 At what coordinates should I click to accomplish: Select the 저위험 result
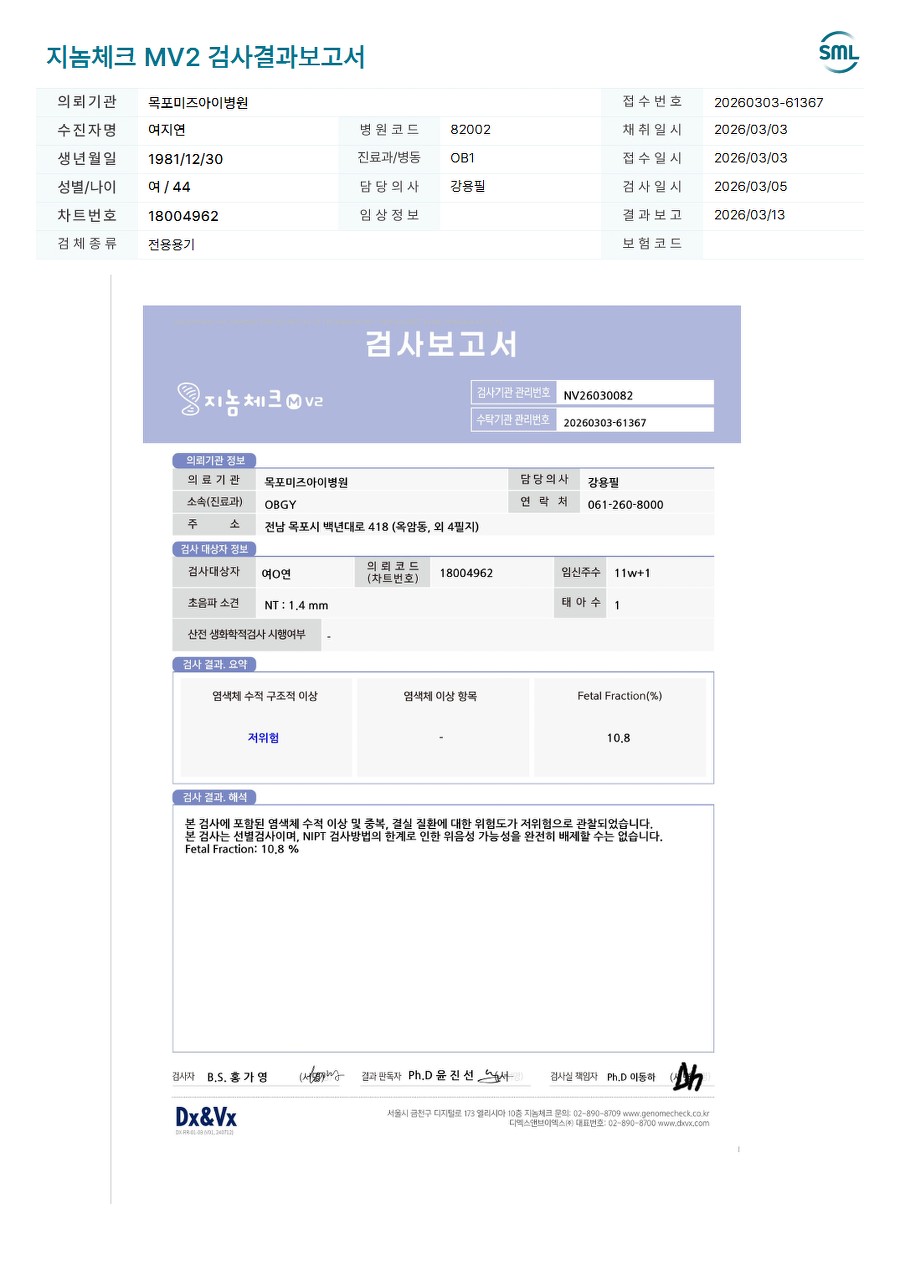[x=263, y=738]
